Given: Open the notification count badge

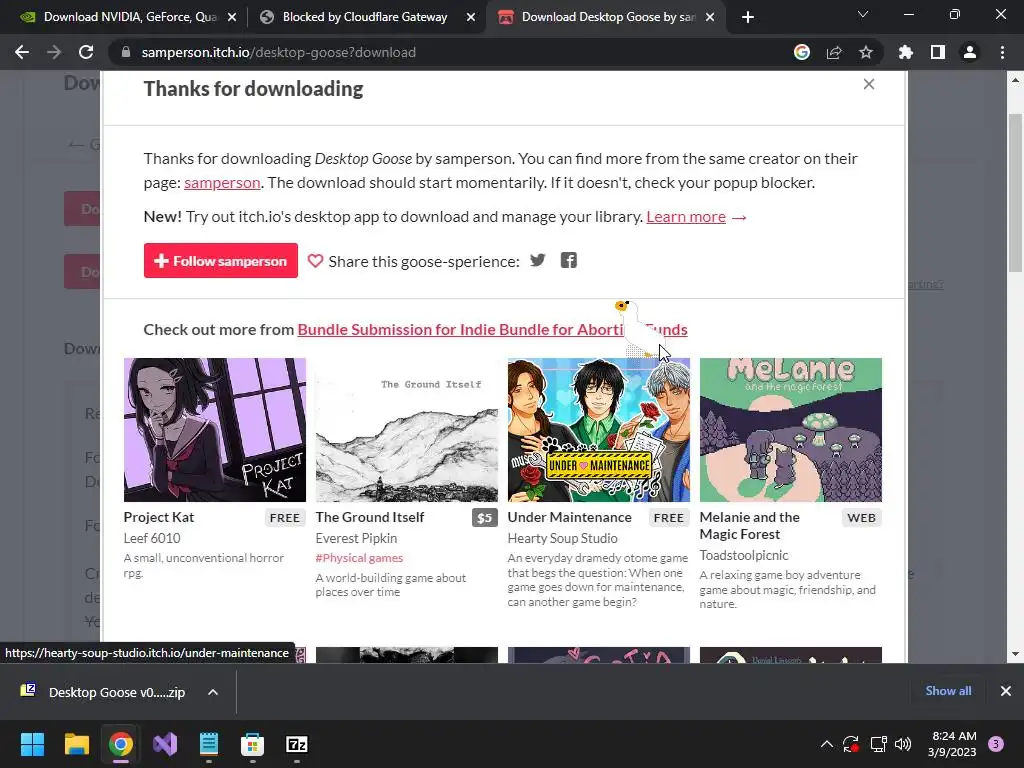Looking at the screenshot, I should pos(997,744).
